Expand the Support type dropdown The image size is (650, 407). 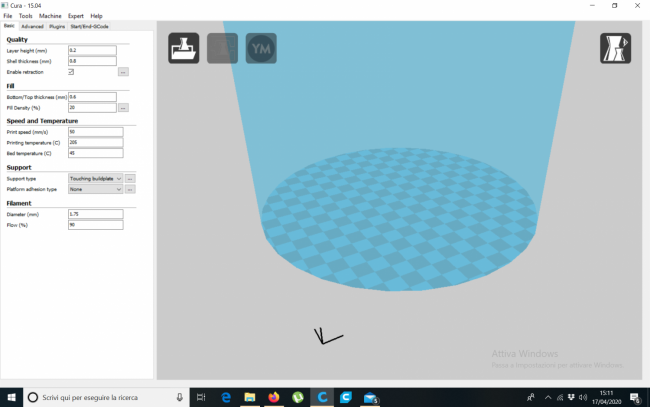[x=95, y=179]
